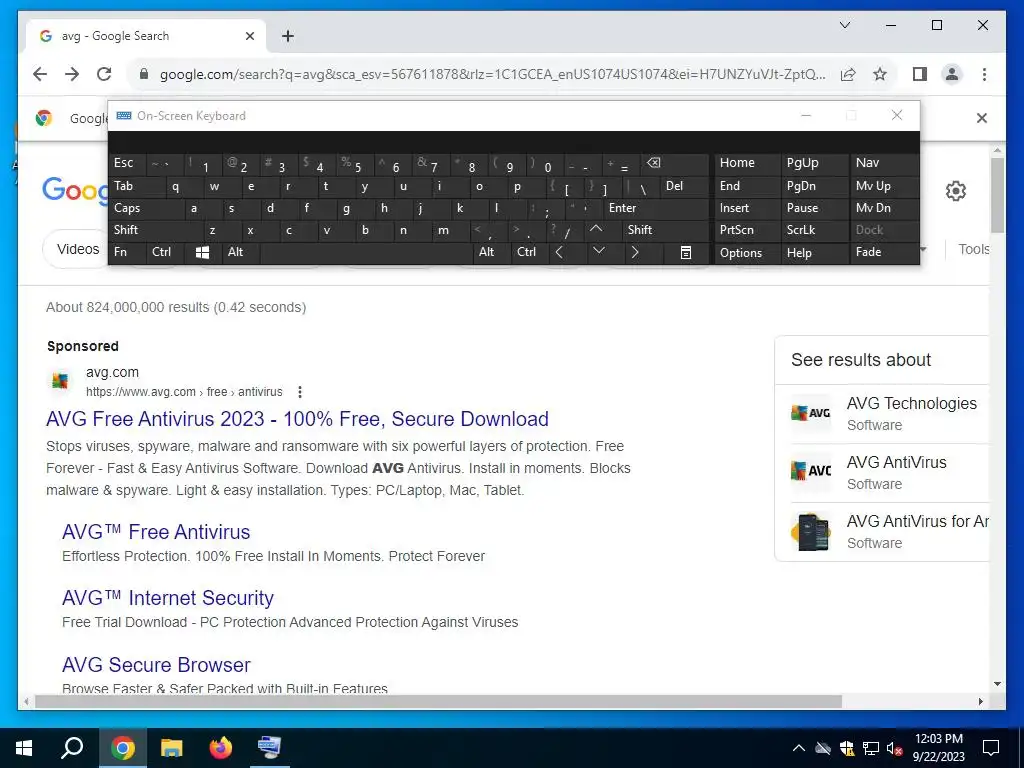Toggle the right Shift key
Image resolution: width=1024 pixels, height=768 pixels.
[x=665, y=230]
